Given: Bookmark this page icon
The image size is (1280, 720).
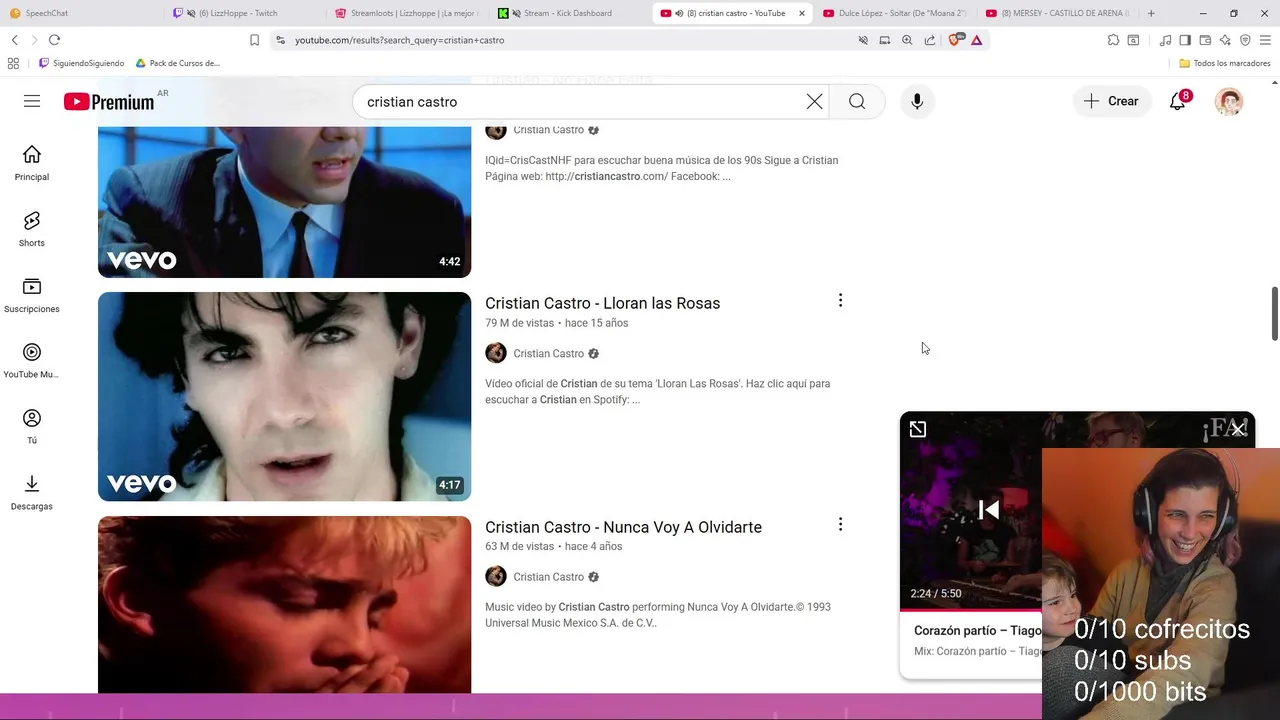Looking at the screenshot, I should 254,40.
